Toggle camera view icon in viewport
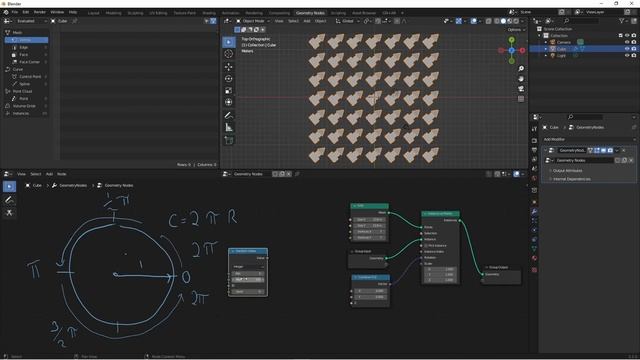 (x=521, y=89)
